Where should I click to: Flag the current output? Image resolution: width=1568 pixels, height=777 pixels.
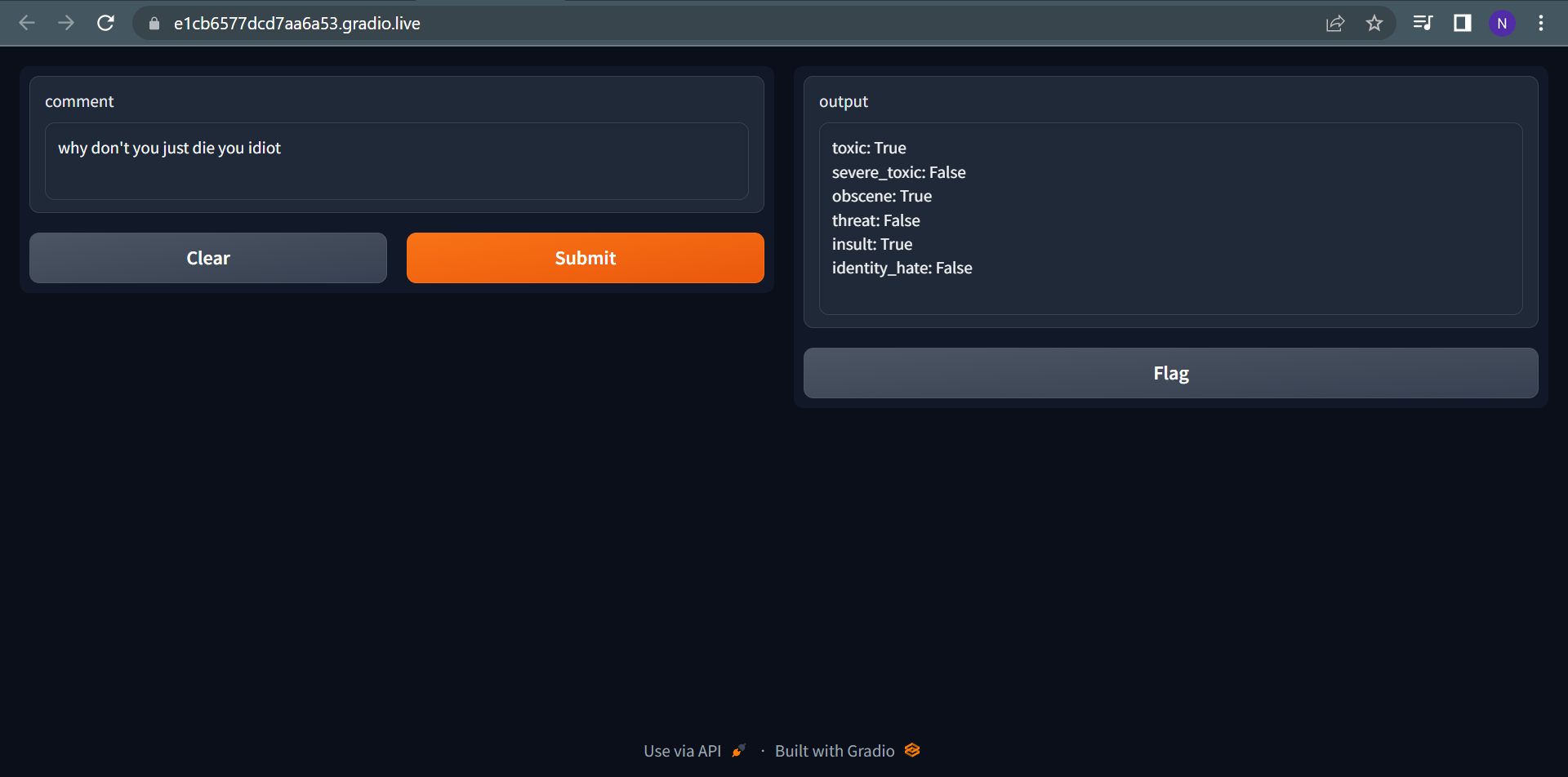pos(1170,373)
